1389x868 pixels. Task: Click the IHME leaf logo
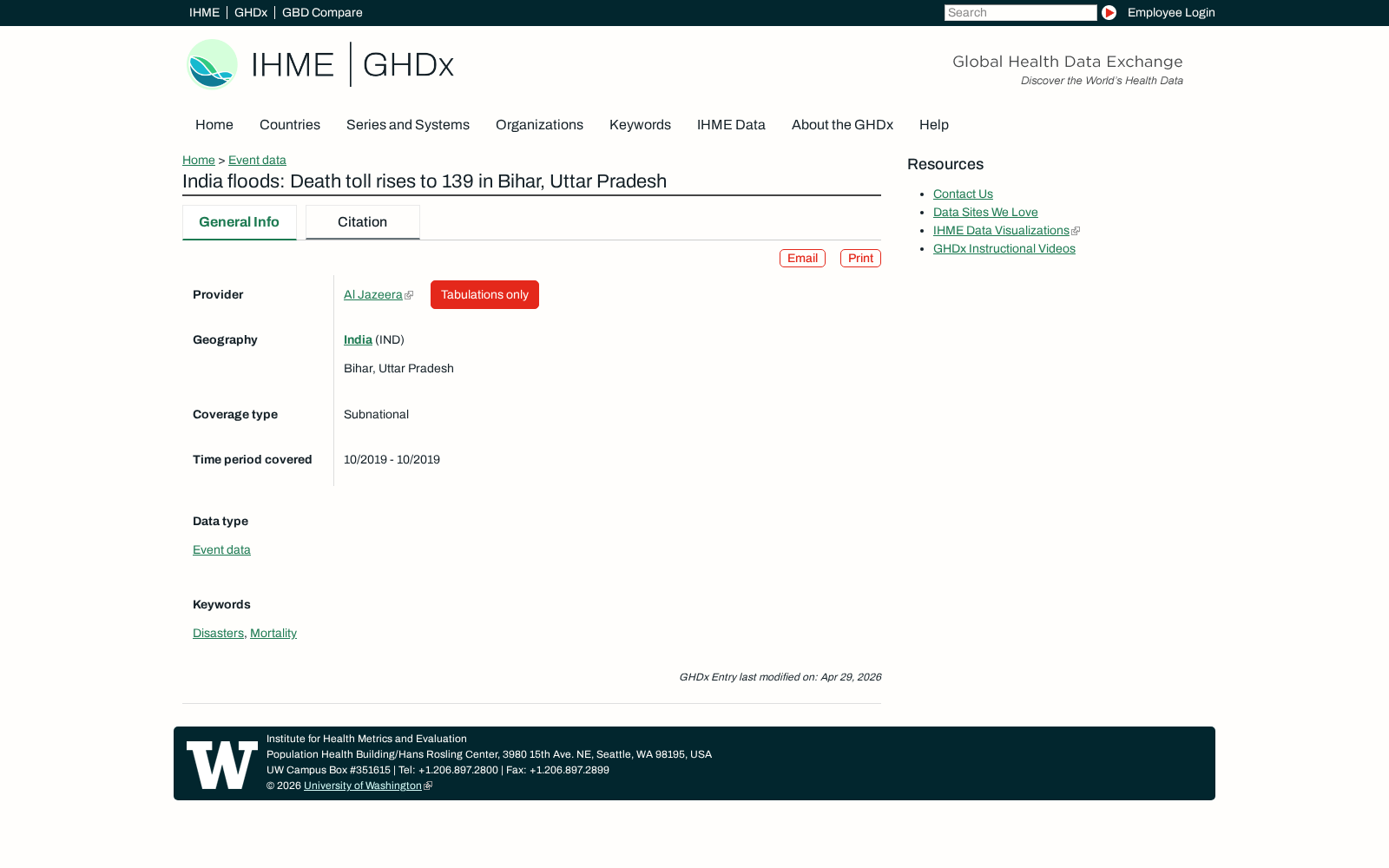pyautogui.click(x=212, y=64)
